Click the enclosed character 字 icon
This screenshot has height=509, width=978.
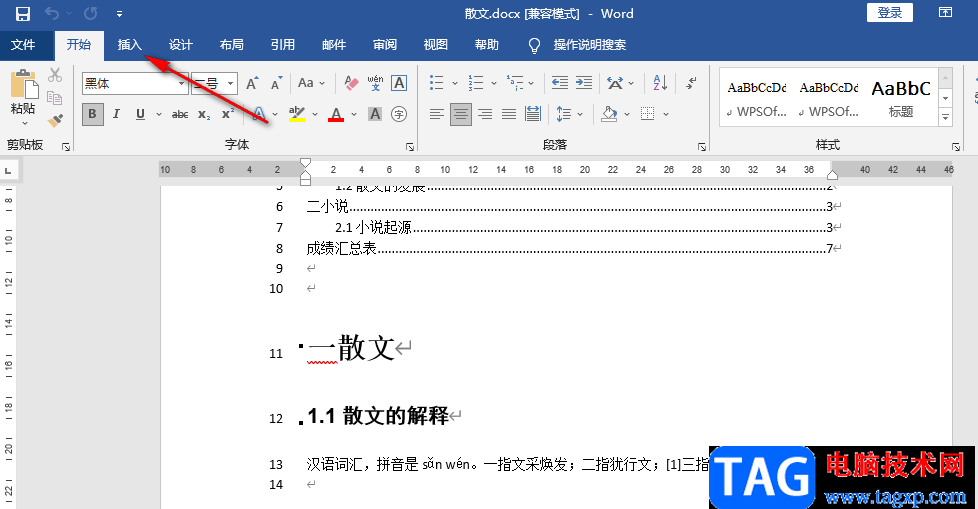pos(399,114)
